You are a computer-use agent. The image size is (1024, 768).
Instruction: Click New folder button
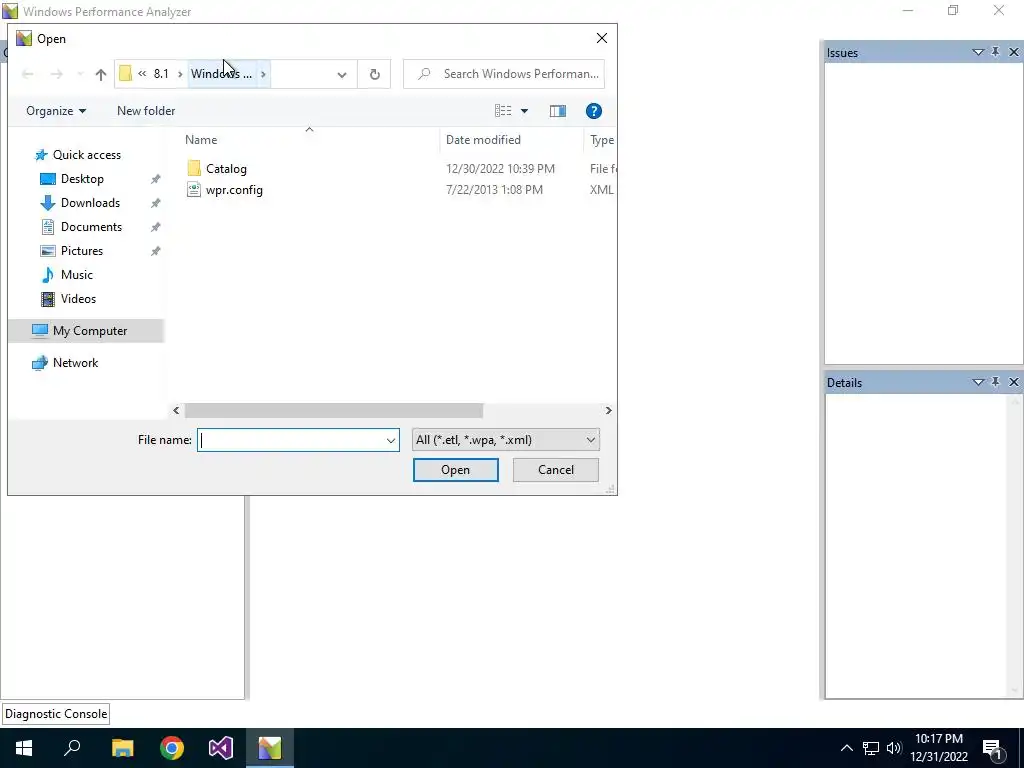pyautogui.click(x=146, y=111)
